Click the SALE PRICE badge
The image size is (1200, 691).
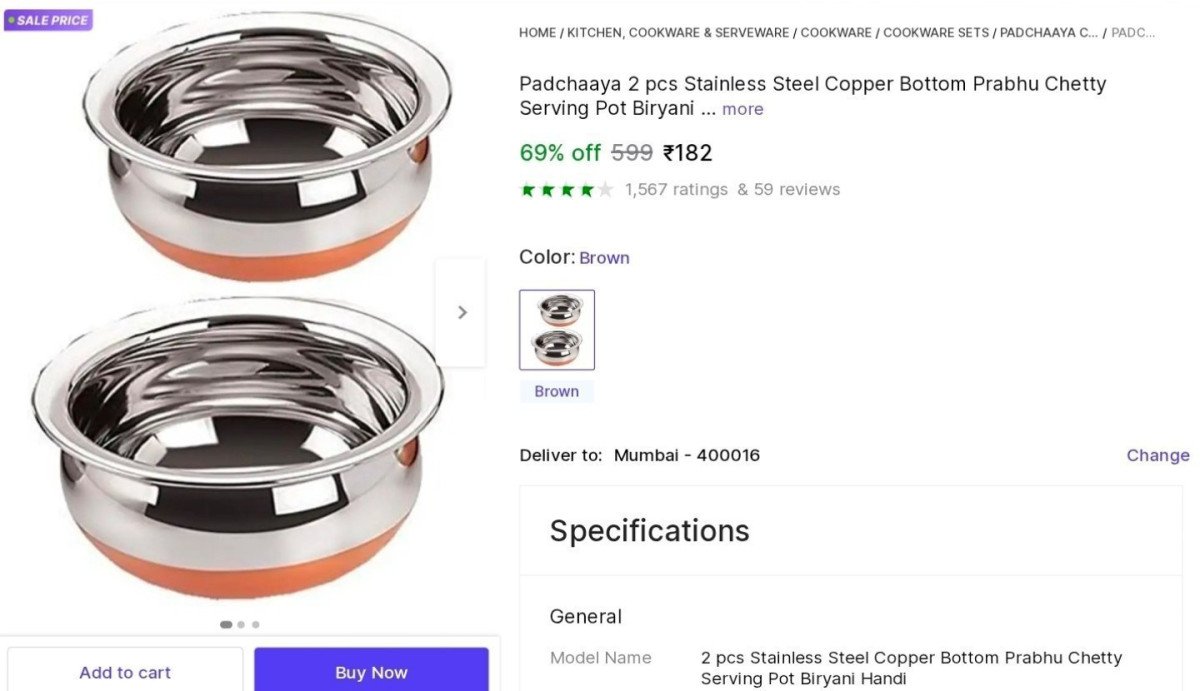point(48,20)
